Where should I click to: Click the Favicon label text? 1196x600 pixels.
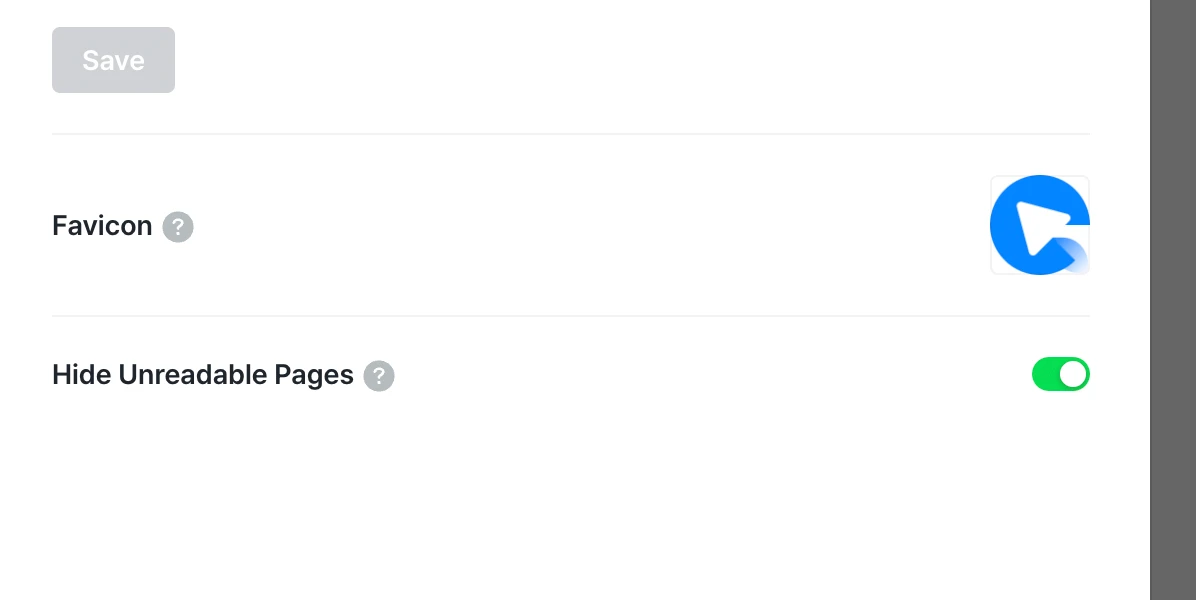pyautogui.click(x=102, y=226)
